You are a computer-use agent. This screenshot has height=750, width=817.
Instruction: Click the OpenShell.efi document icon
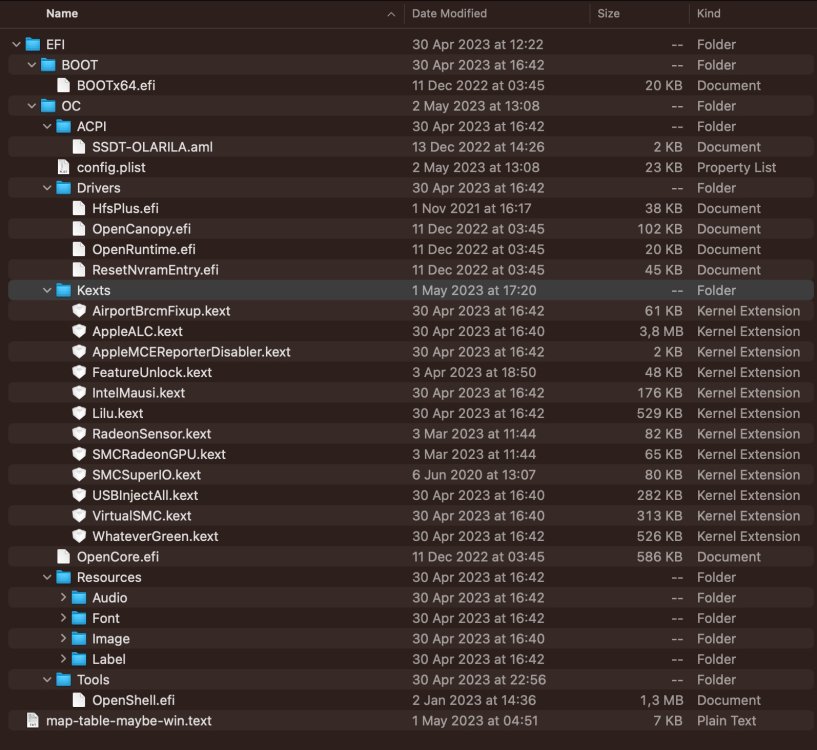tap(79, 700)
